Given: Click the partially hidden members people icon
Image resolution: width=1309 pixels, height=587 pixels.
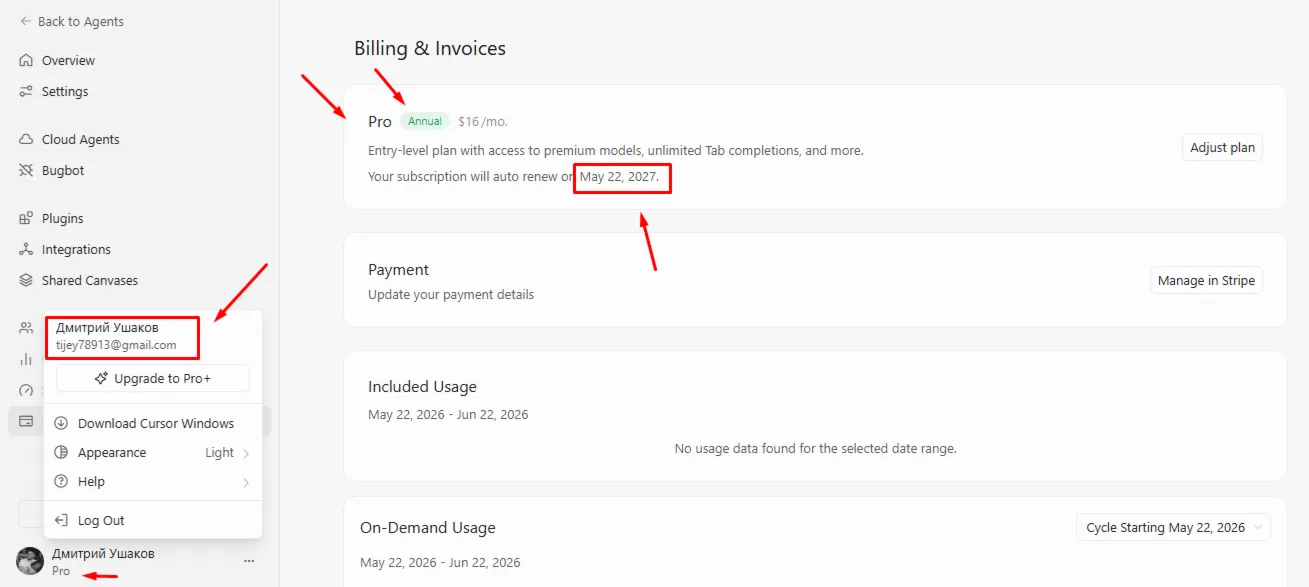Looking at the screenshot, I should pyautogui.click(x=26, y=328).
